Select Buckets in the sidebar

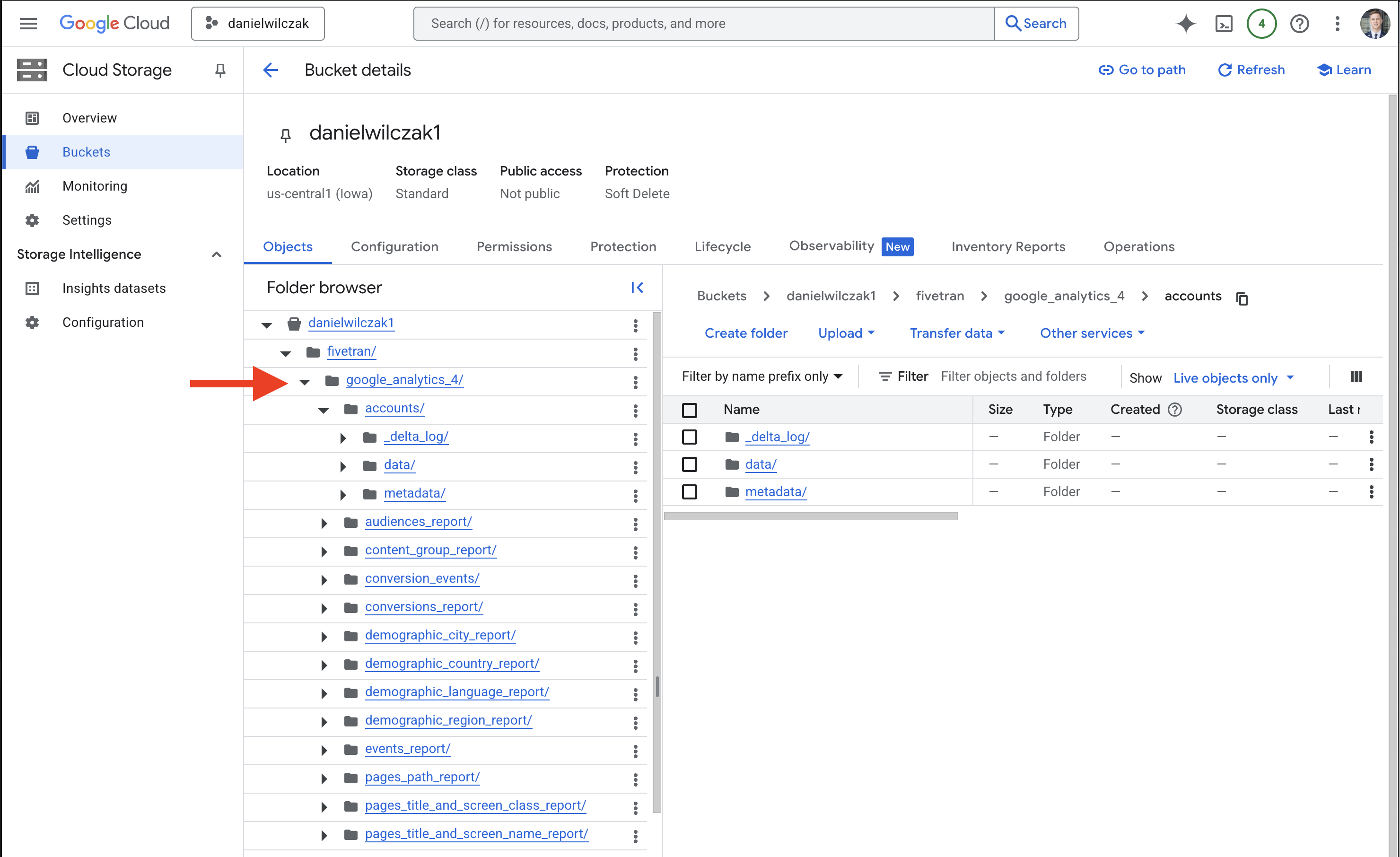pyautogui.click(x=122, y=152)
